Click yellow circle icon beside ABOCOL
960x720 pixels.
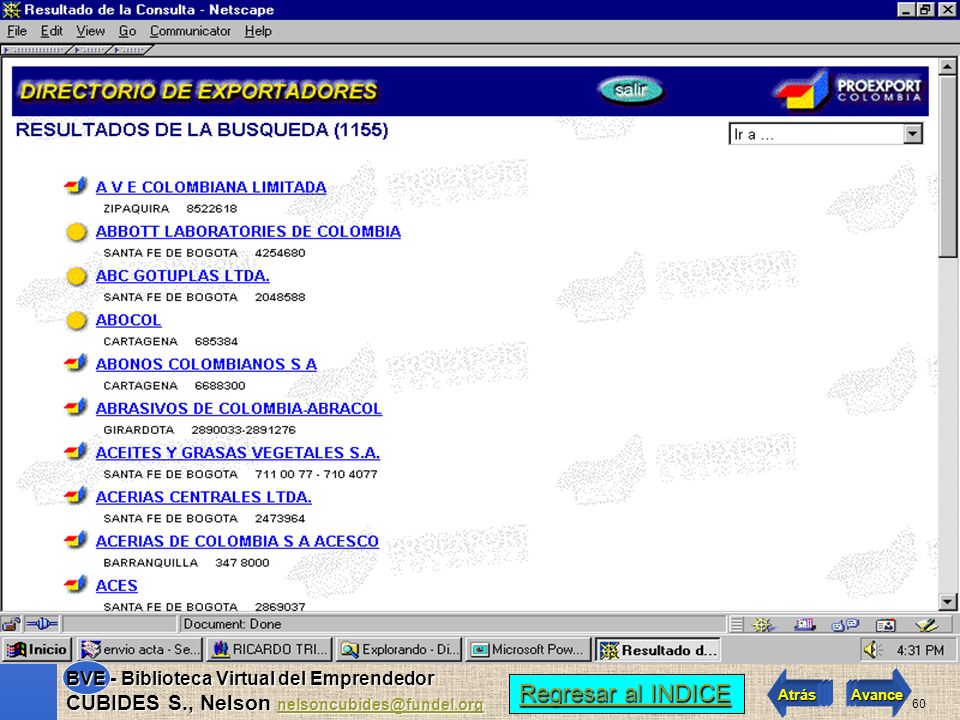point(77,320)
